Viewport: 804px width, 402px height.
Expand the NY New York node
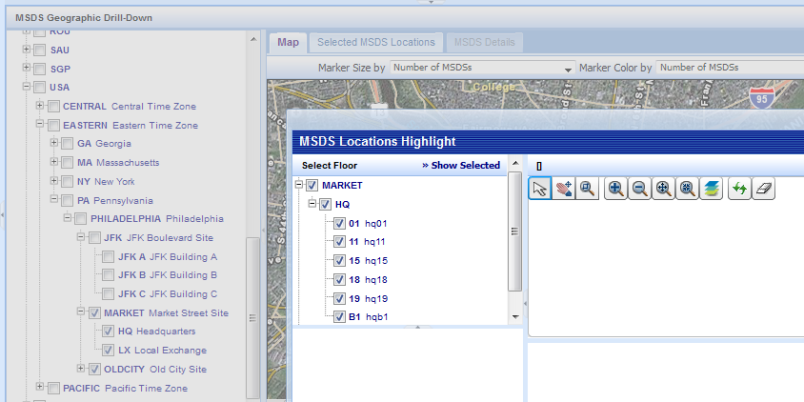coord(54,180)
